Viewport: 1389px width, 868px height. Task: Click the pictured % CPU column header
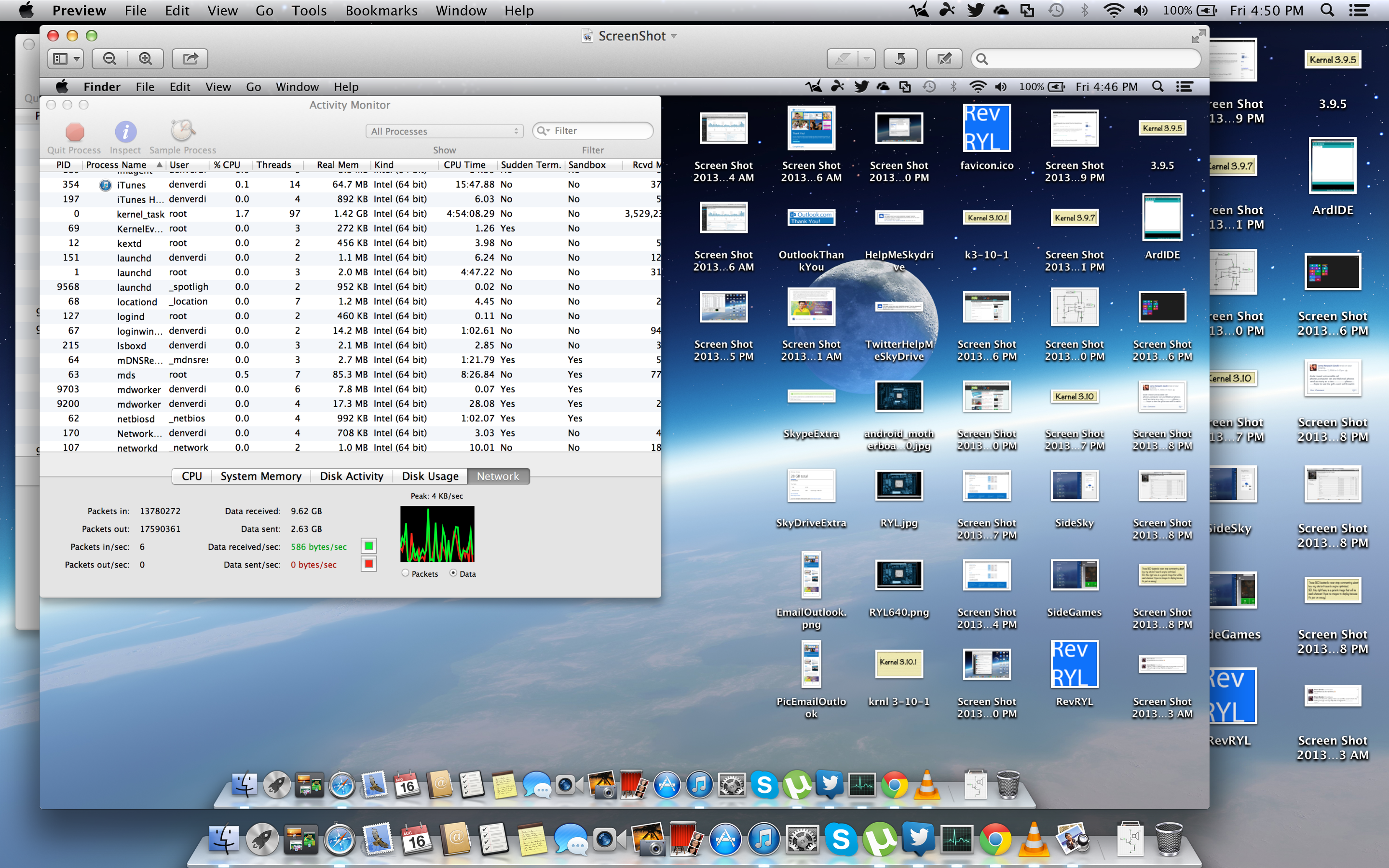click(227, 165)
